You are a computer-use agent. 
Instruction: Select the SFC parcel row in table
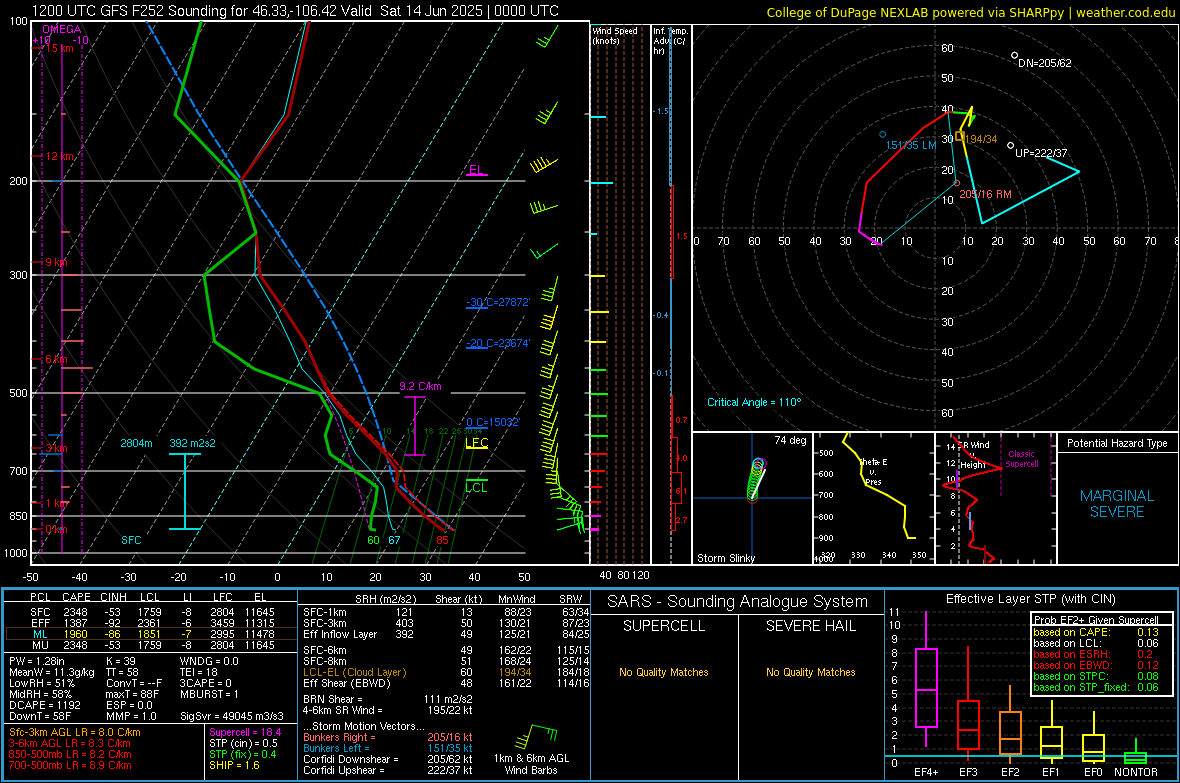tap(151, 612)
